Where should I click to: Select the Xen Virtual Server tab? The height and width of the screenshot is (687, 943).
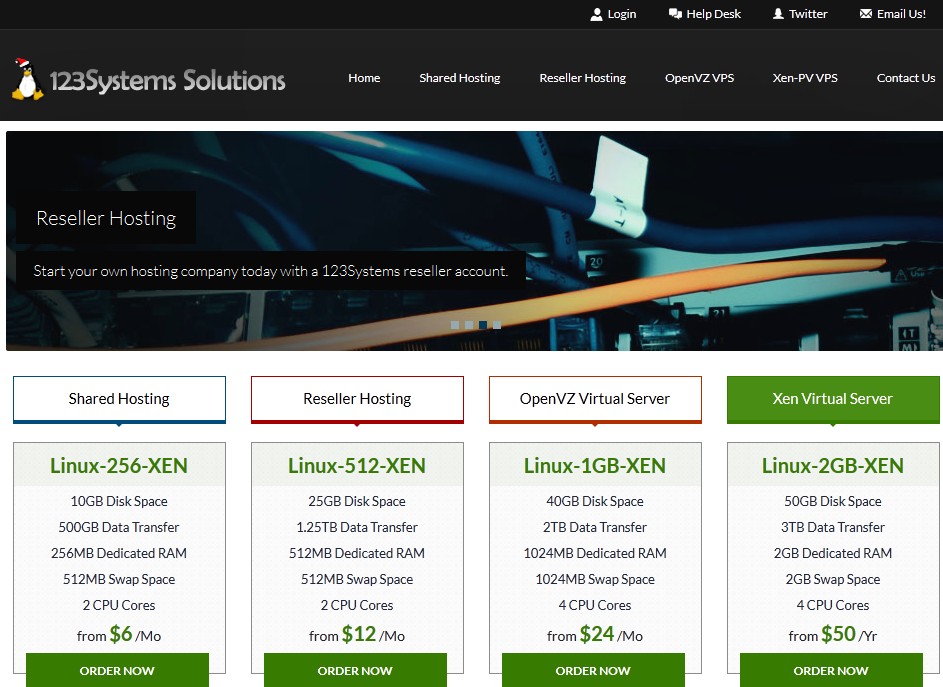tap(833, 399)
